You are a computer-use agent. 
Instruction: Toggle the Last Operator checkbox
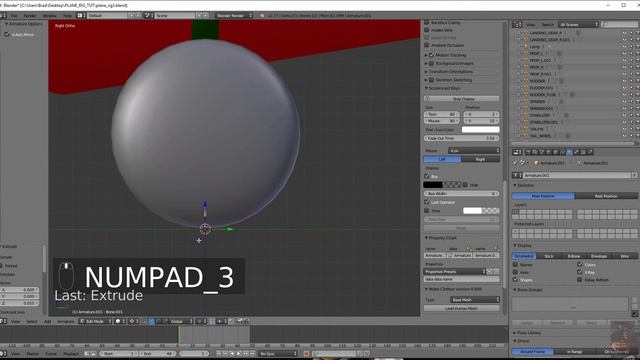tap(427, 202)
